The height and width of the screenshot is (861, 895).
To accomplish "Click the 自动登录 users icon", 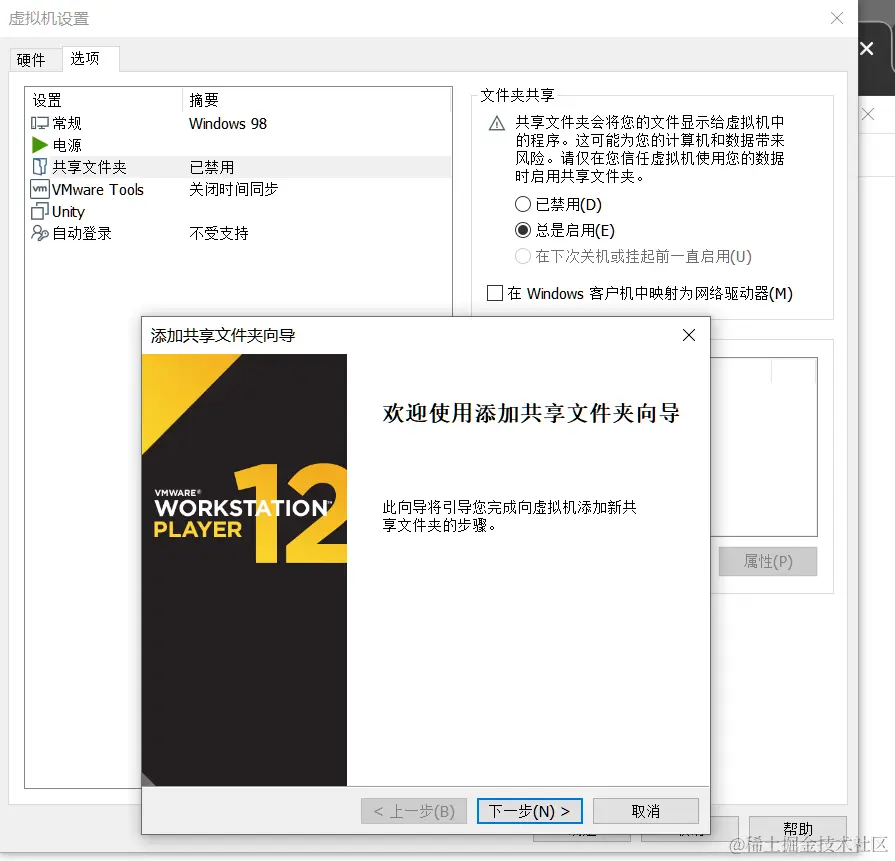I will click(x=39, y=233).
